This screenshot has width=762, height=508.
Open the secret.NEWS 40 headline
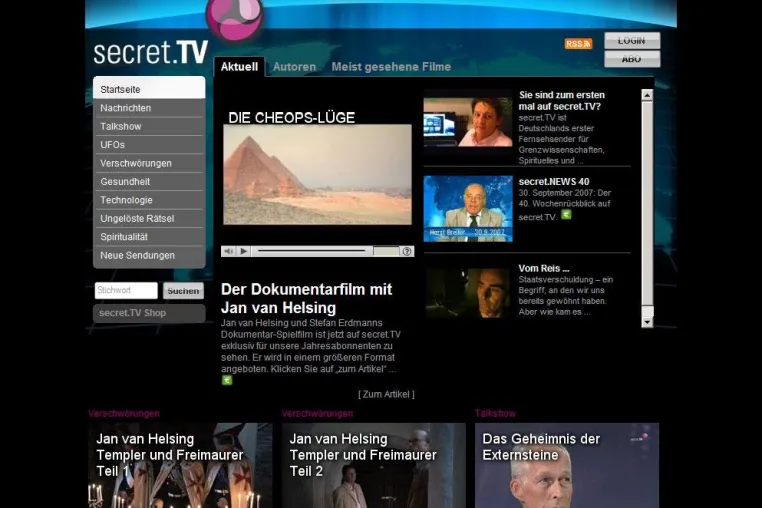point(554,182)
